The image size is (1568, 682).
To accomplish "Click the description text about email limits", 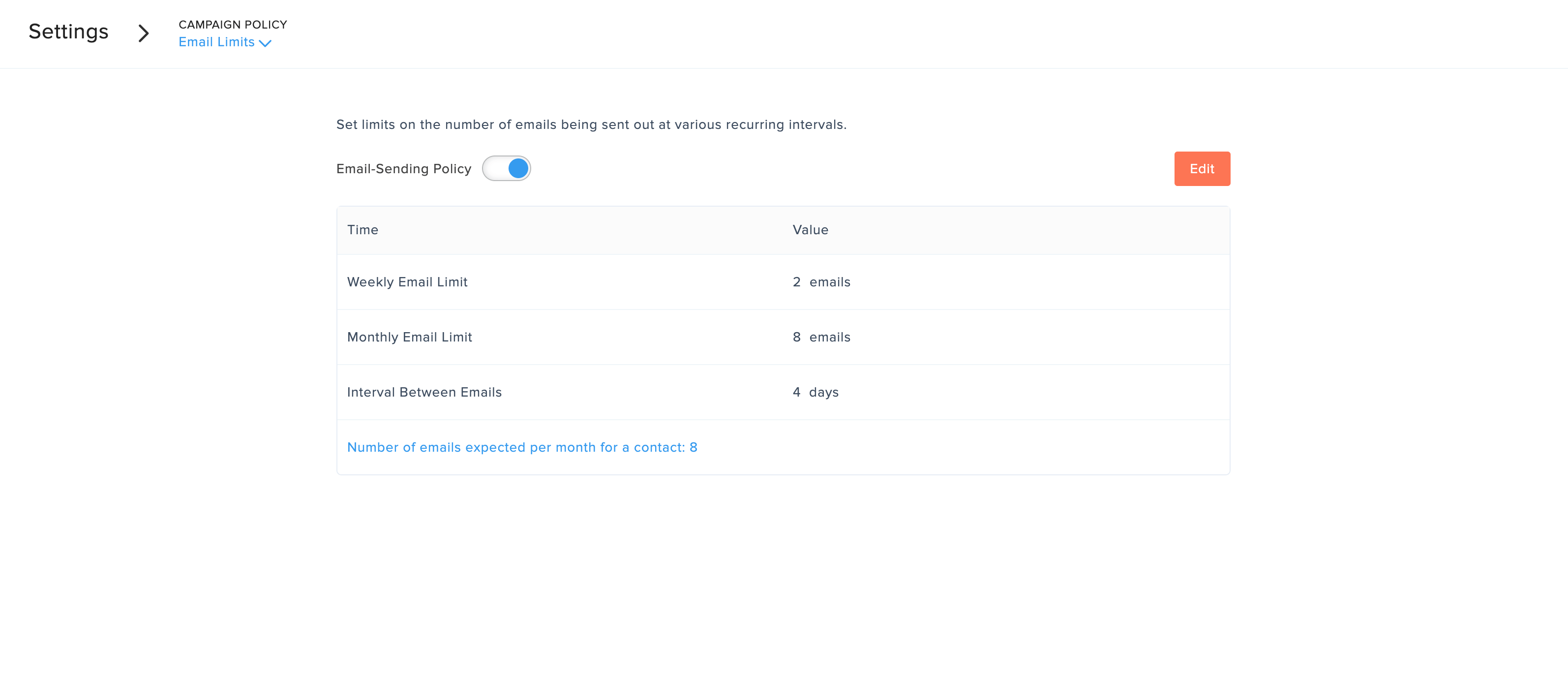I will (x=591, y=124).
